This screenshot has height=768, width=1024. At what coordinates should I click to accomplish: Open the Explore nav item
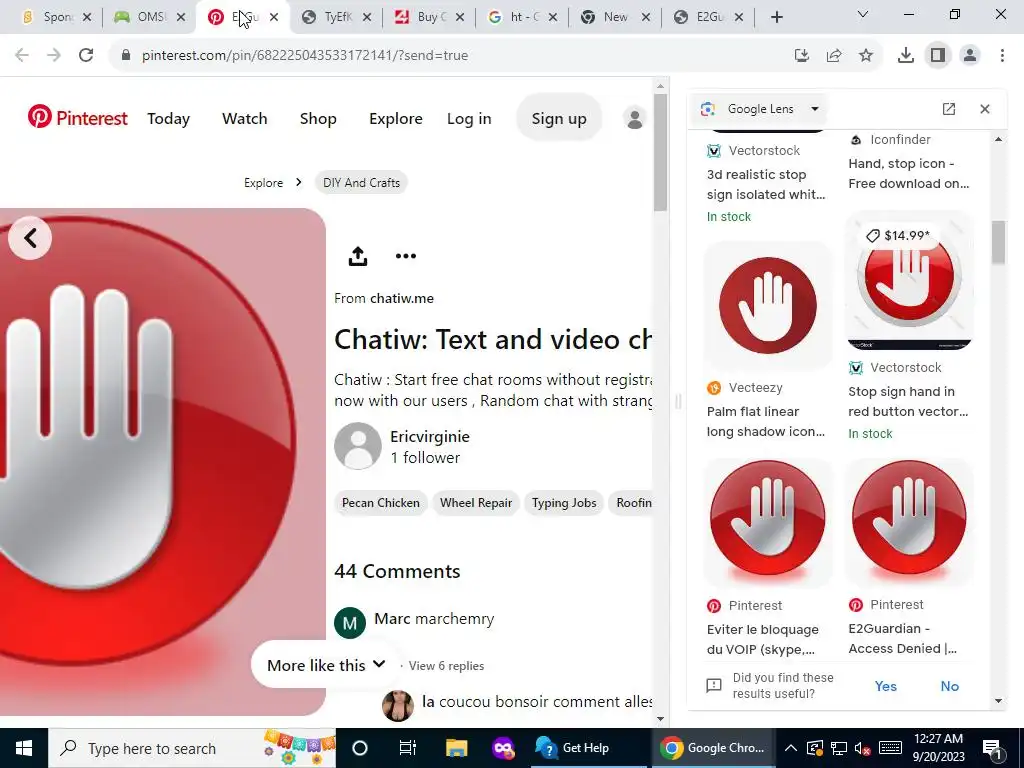click(396, 118)
